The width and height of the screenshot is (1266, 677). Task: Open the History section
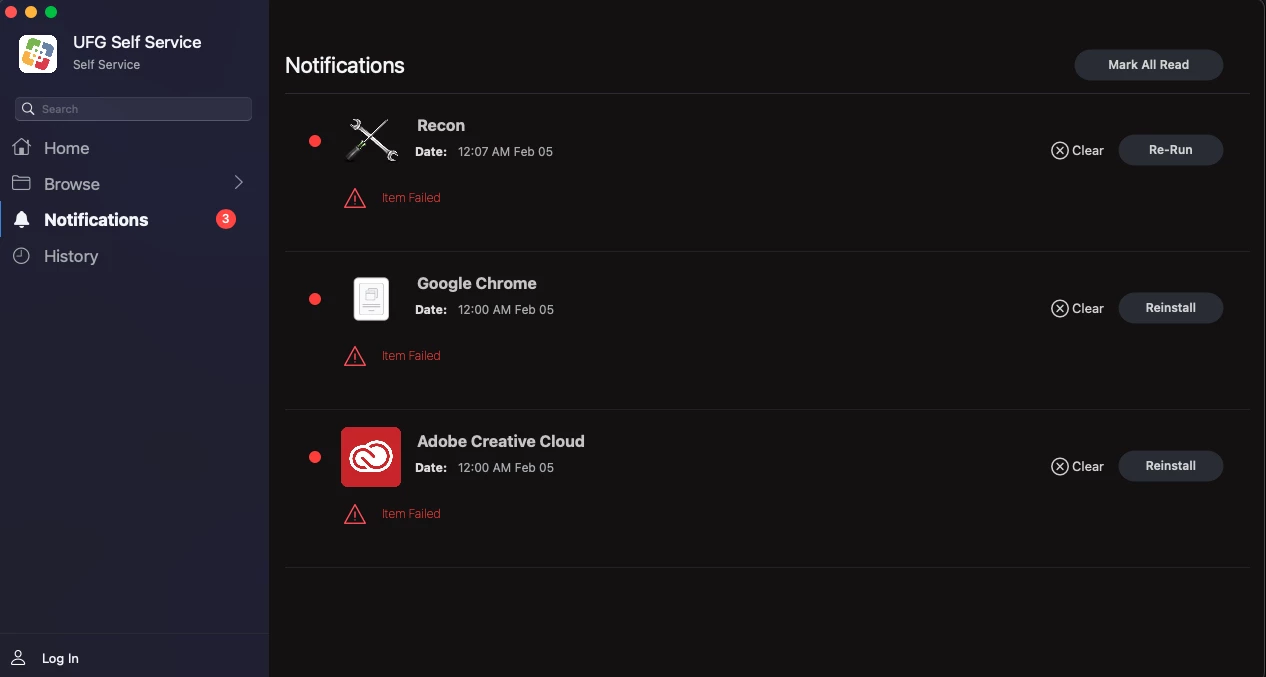pos(134,256)
